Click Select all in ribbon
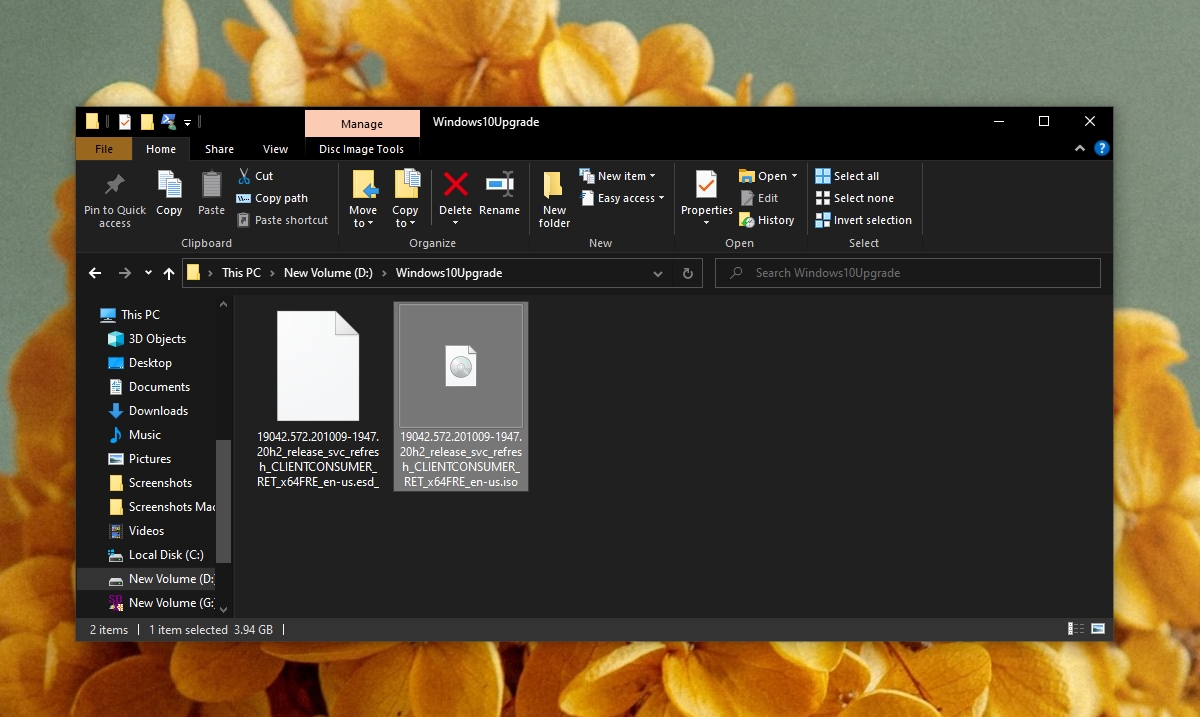 [847, 176]
